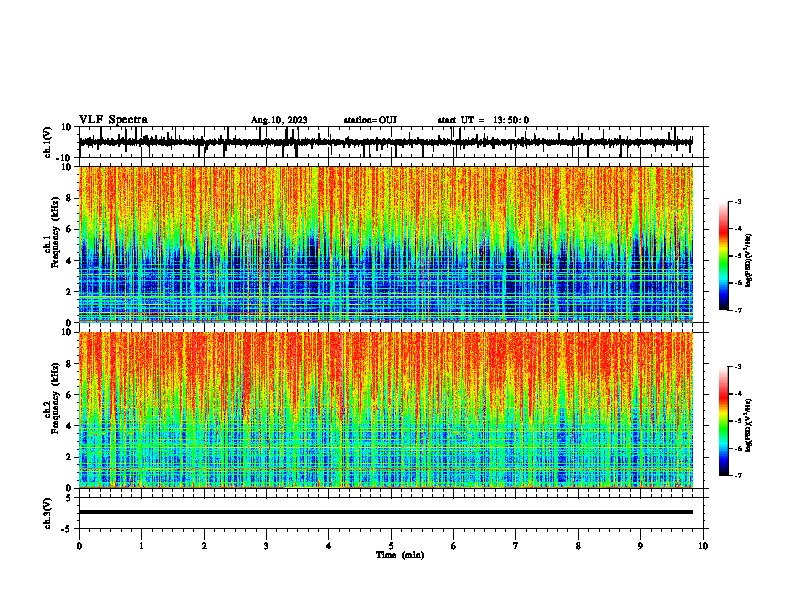
Task: Click the black ch.1 voltage waveform trace
Action: click(385, 142)
